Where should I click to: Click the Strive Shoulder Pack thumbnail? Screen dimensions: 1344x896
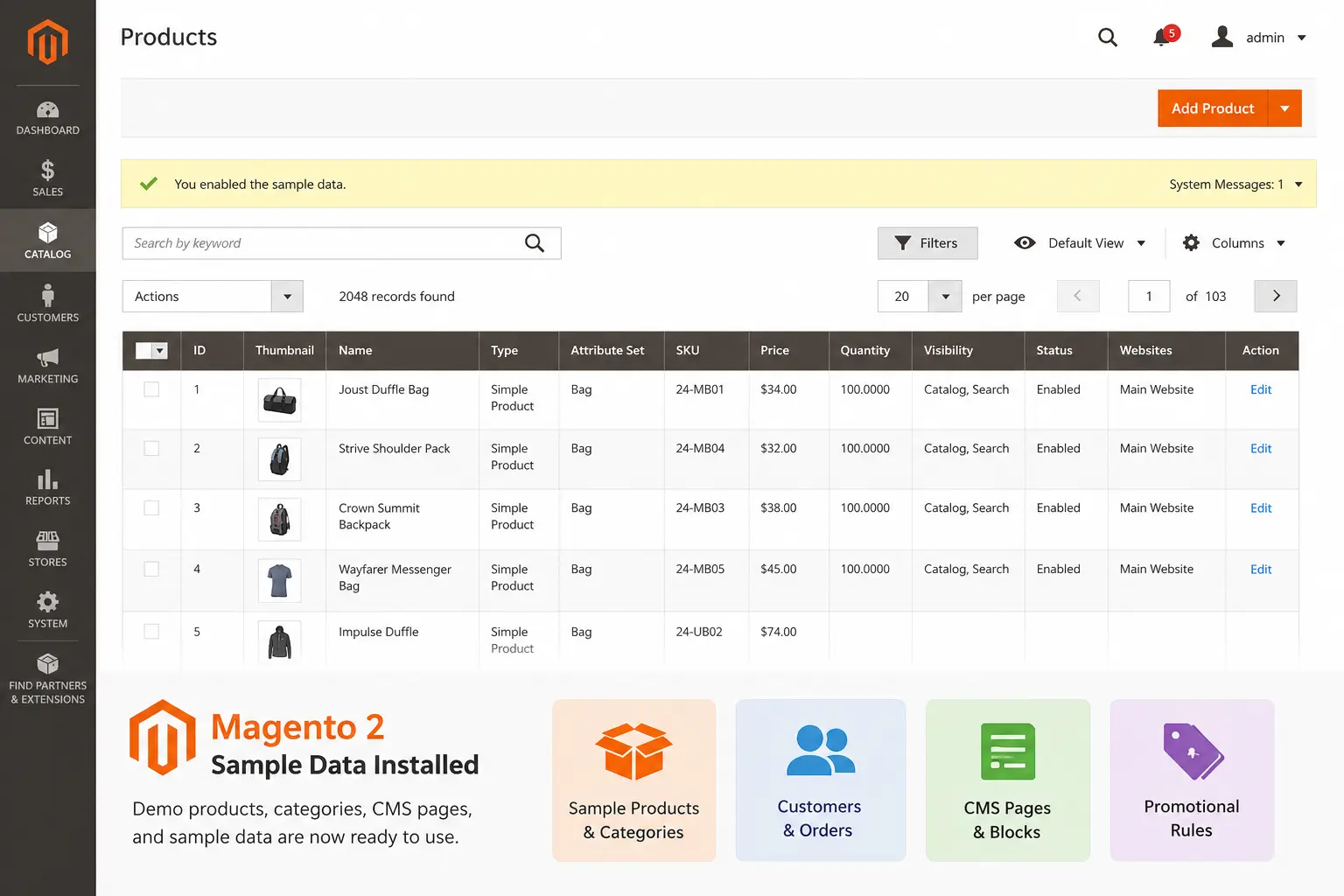[279, 459]
